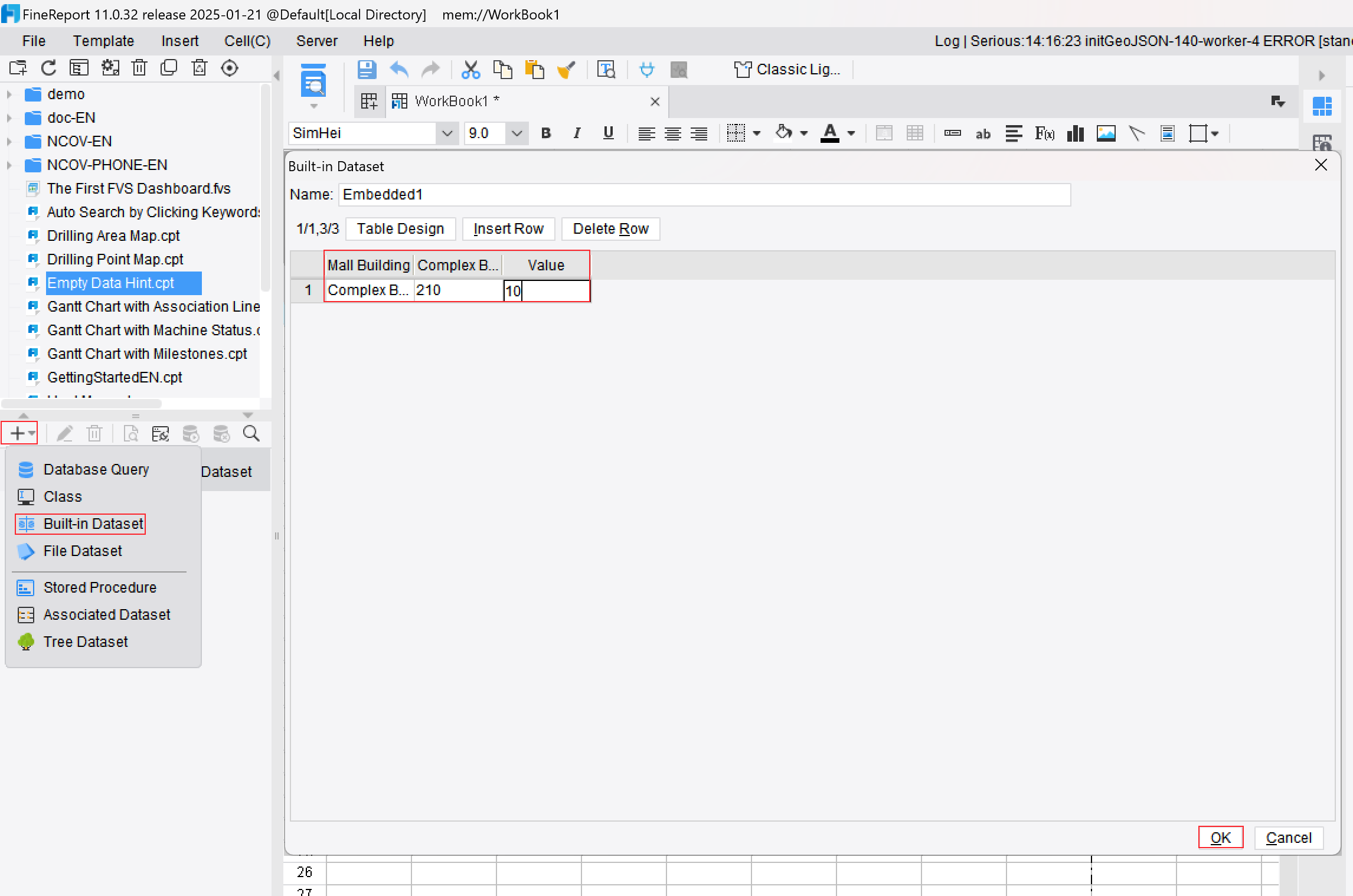The height and width of the screenshot is (896, 1353).
Task: Click the Insert Chart bar icon
Action: point(1076,133)
